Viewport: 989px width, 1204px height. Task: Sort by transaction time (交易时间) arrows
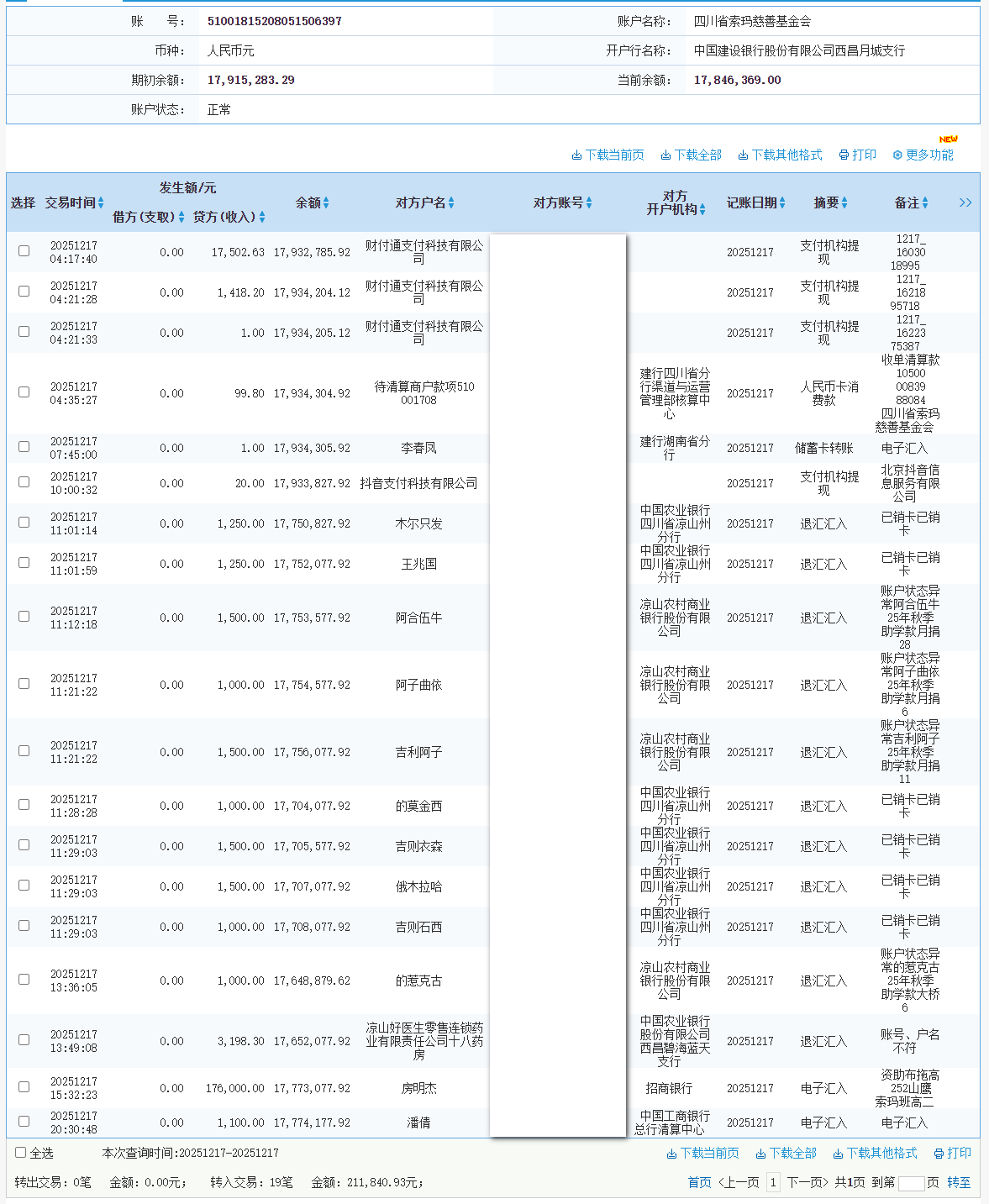101,202
